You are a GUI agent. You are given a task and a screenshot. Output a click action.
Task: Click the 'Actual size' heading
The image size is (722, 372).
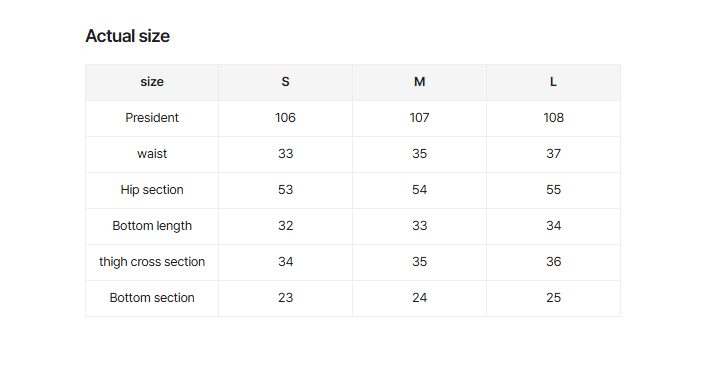click(128, 36)
